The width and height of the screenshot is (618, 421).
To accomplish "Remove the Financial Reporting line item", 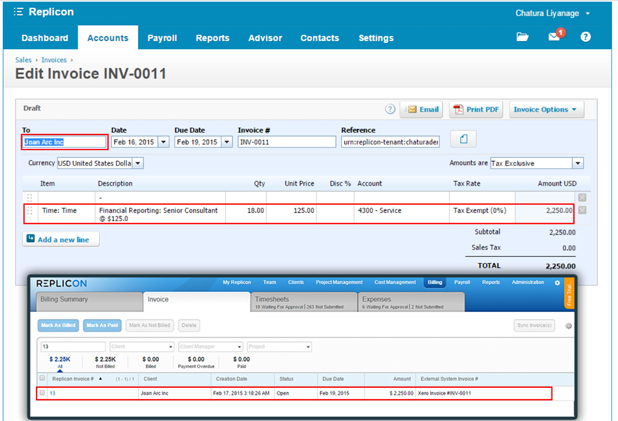I will tap(582, 210).
